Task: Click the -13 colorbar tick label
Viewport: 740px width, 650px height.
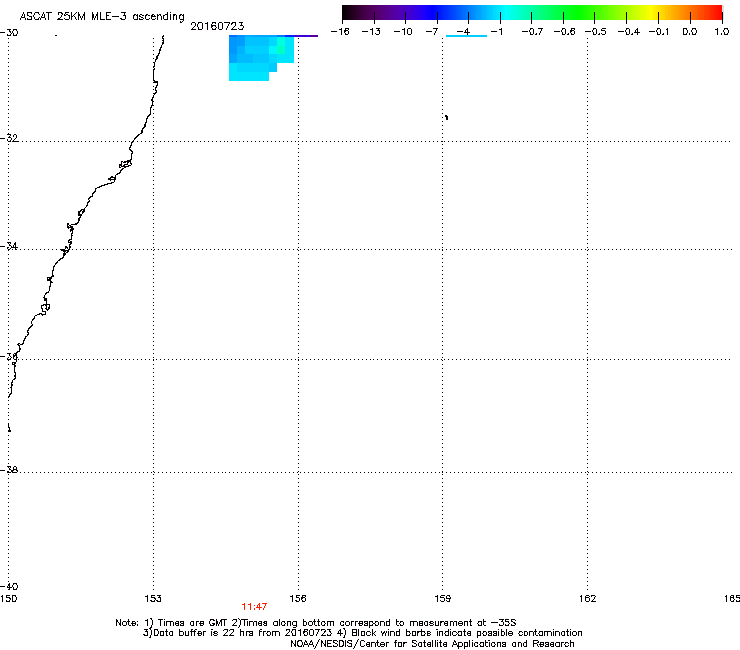Action: click(371, 32)
